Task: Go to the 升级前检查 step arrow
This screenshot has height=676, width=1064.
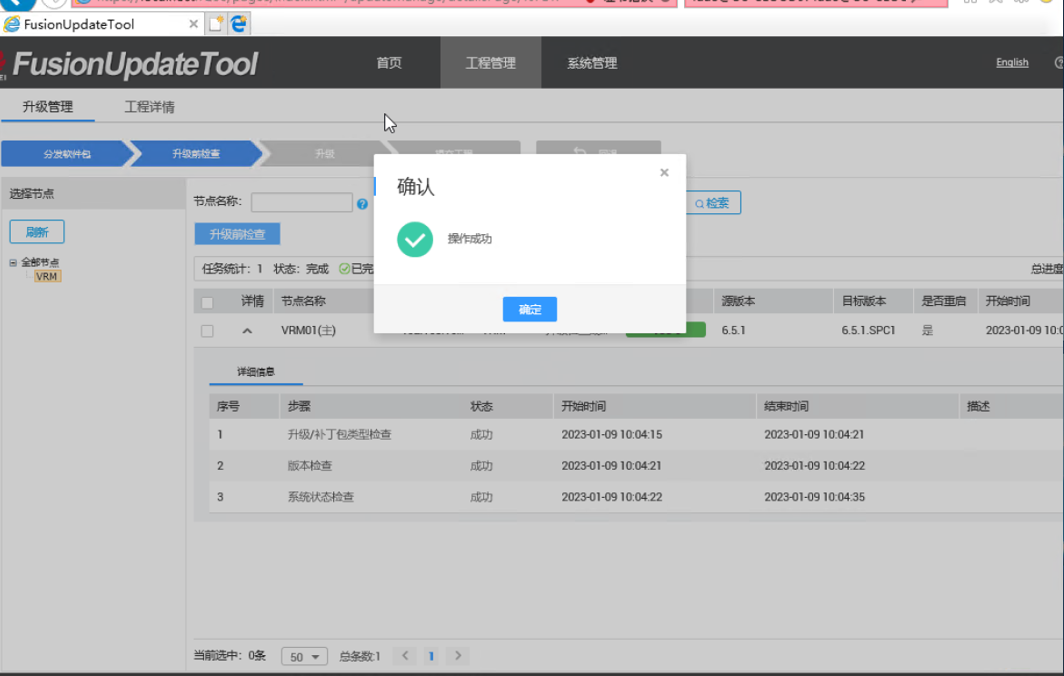Action: point(195,154)
